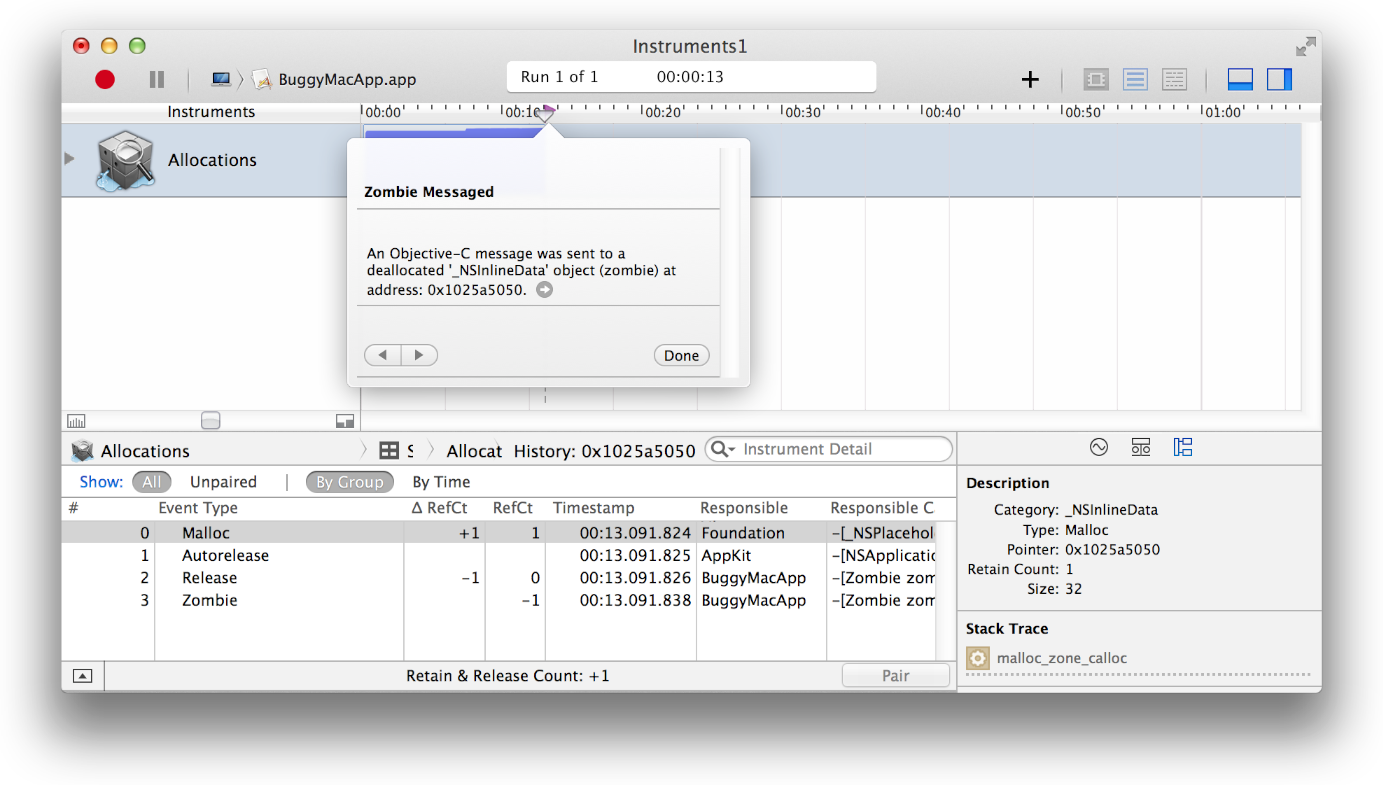Toggle the detail panel collapse triangle button

point(83,676)
